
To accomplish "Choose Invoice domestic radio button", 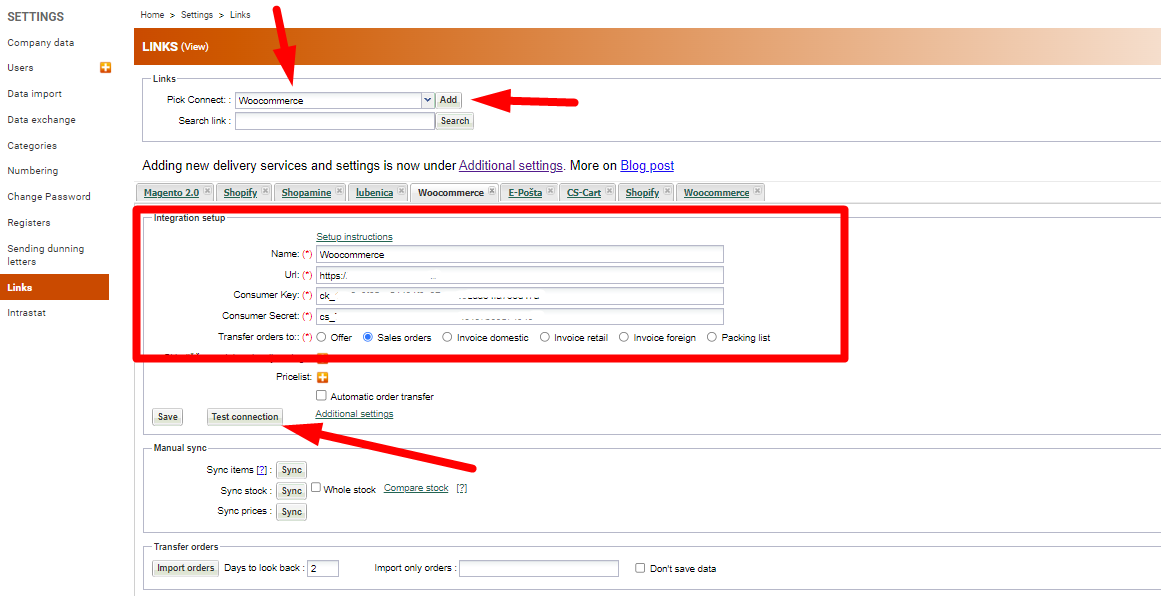I will [x=447, y=337].
